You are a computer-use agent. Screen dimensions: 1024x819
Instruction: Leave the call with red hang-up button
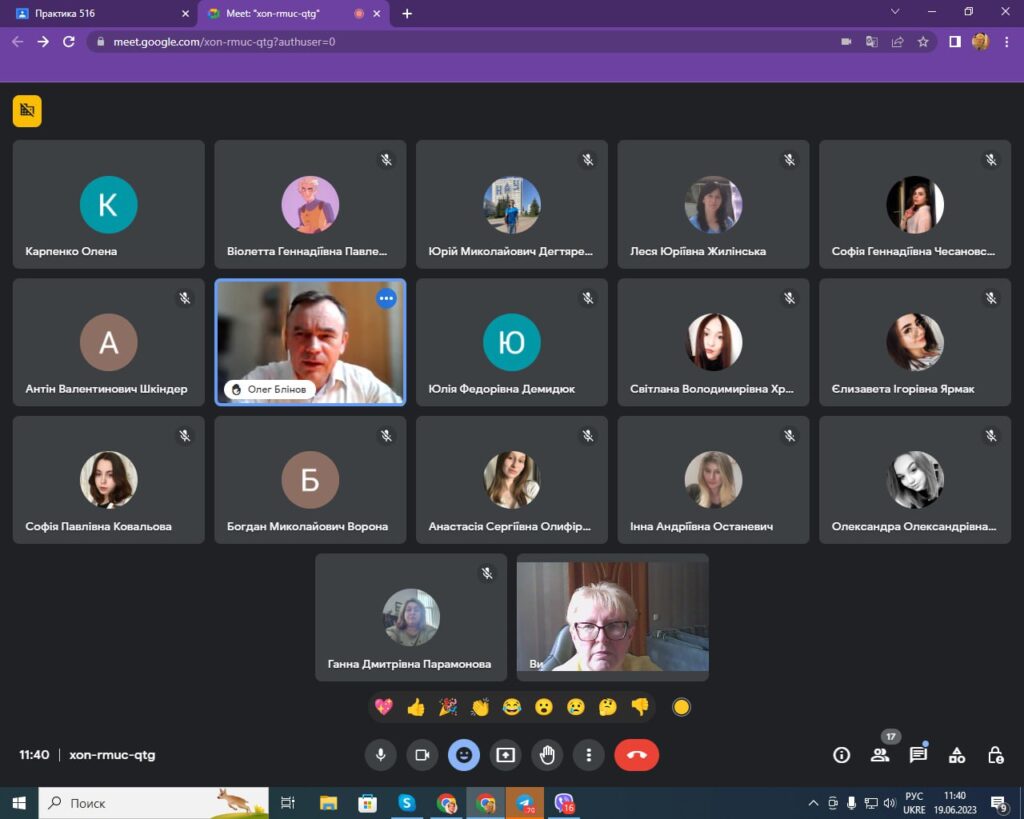(636, 755)
